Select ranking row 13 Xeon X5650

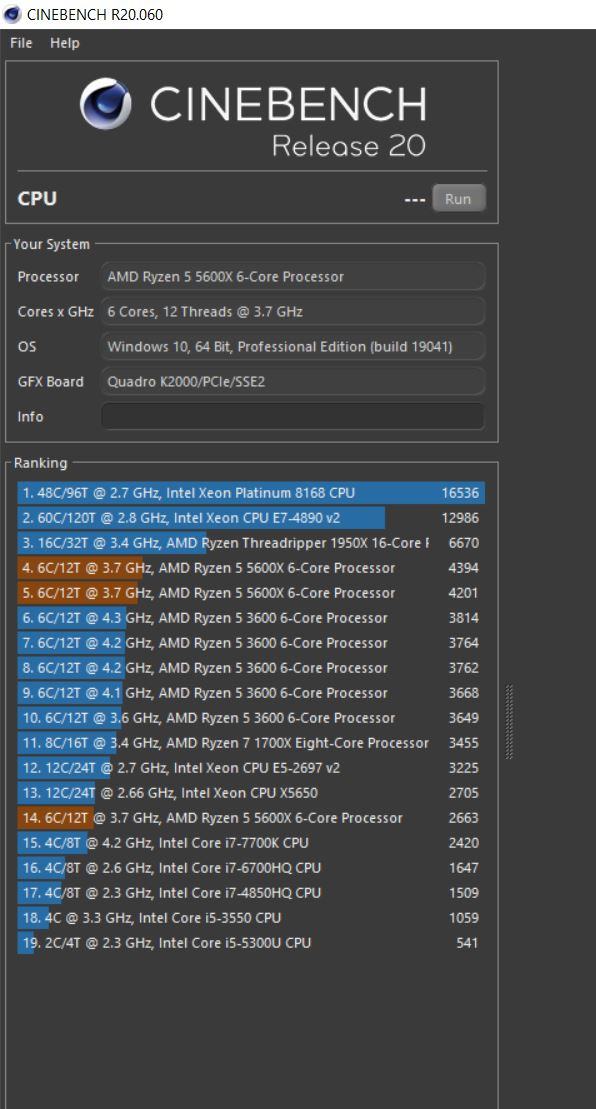tap(251, 793)
